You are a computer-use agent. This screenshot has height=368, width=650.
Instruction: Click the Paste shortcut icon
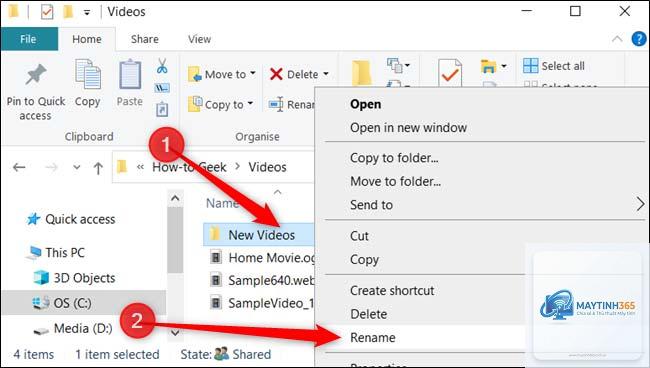coord(162,109)
